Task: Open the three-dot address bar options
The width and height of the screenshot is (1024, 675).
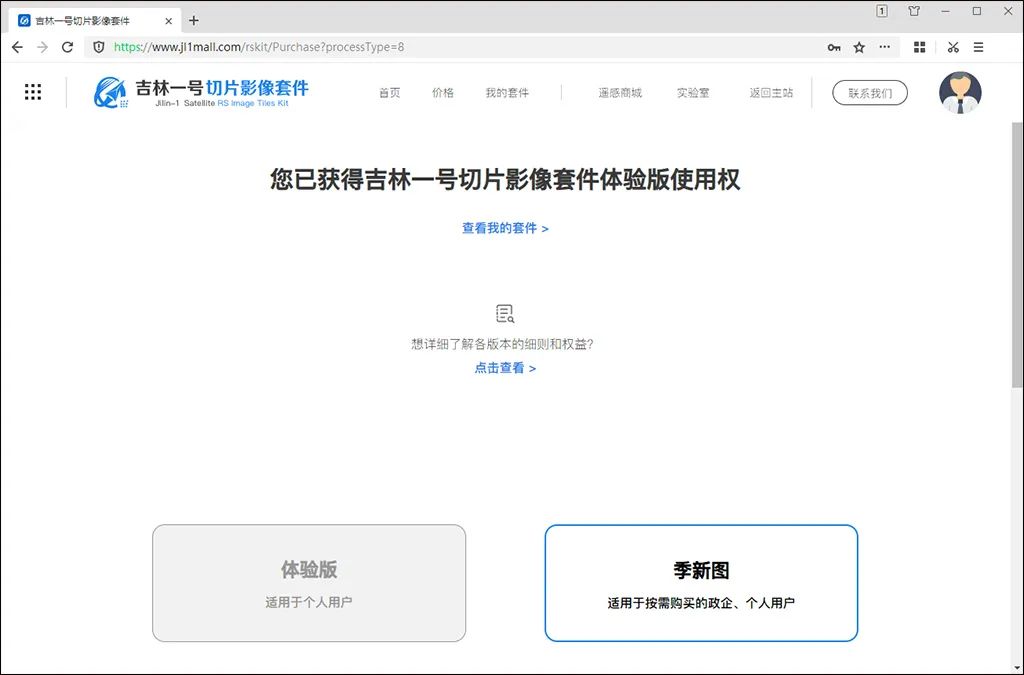Action: (884, 47)
